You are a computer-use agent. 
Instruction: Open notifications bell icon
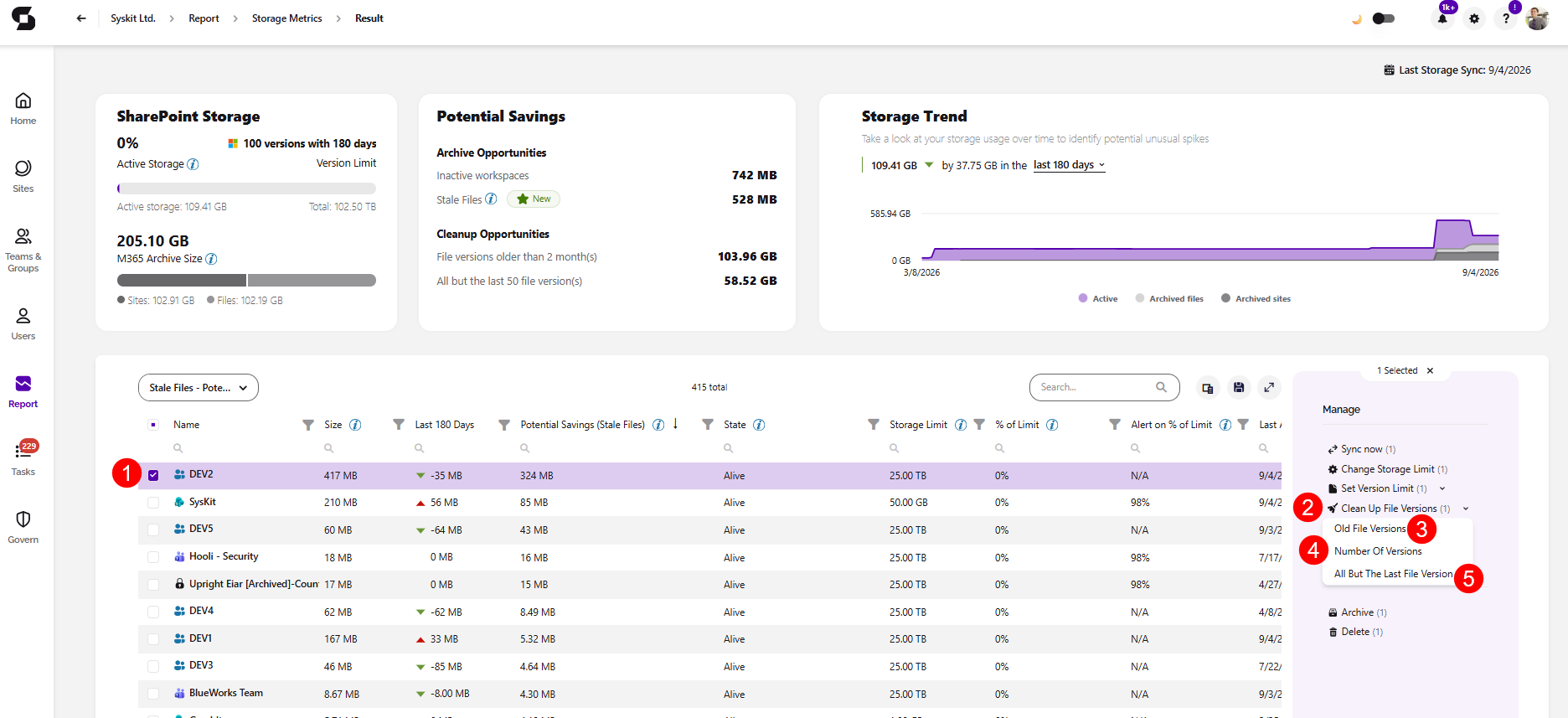1442,18
